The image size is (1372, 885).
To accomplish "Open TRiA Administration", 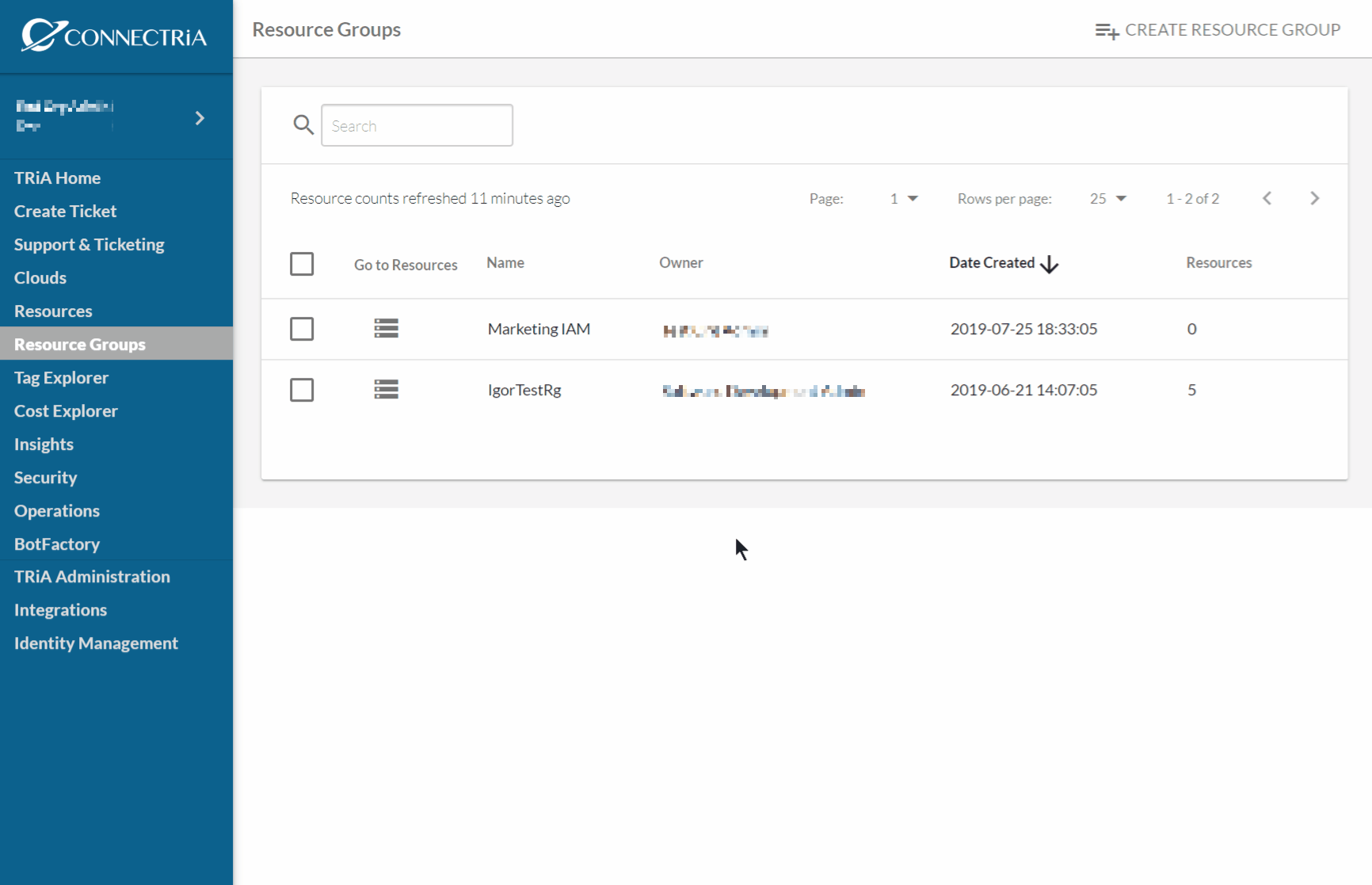I will tap(92, 577).
